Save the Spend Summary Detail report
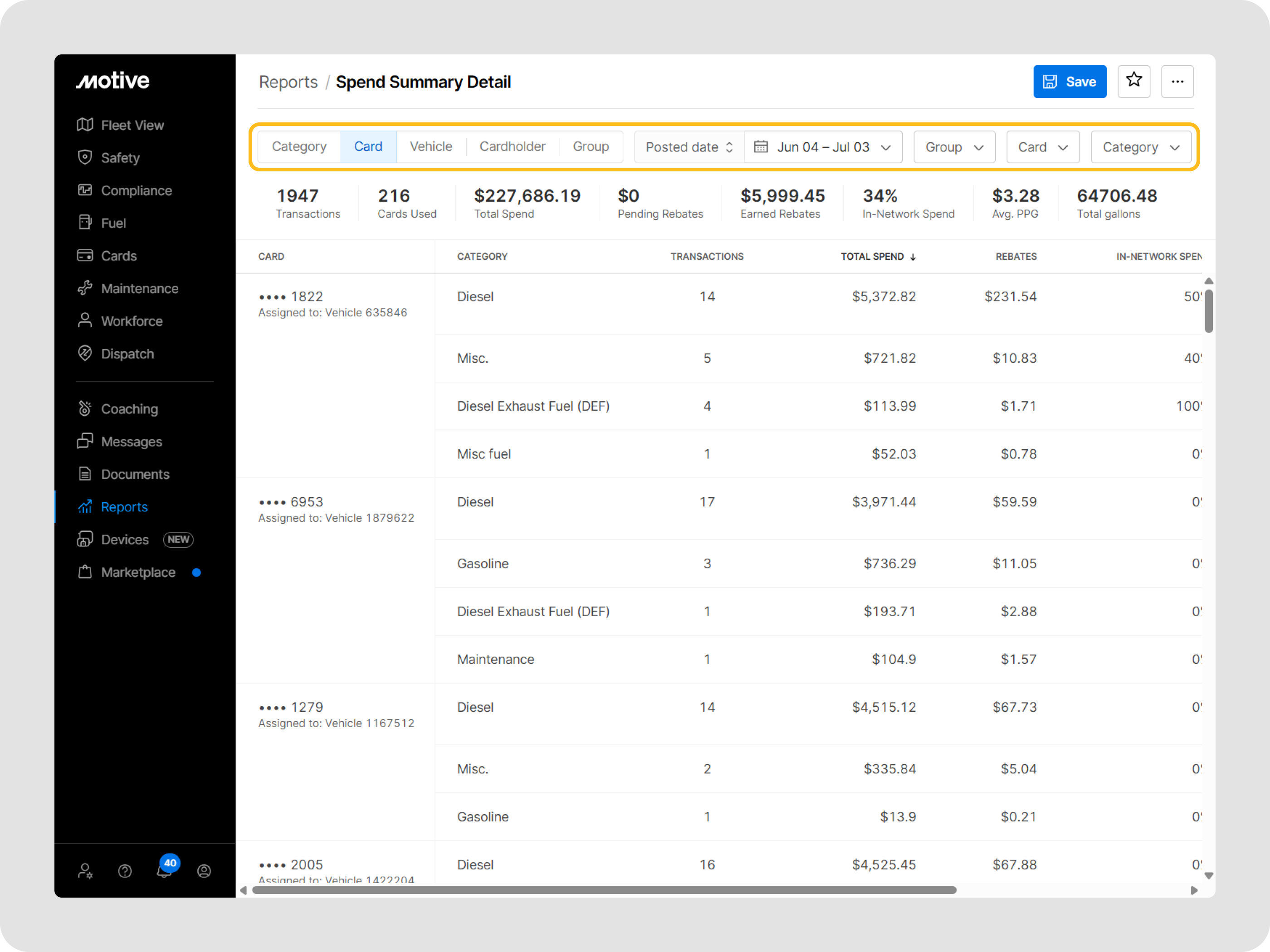This screenshot has height=952, width=1270. pos(1070,81)
